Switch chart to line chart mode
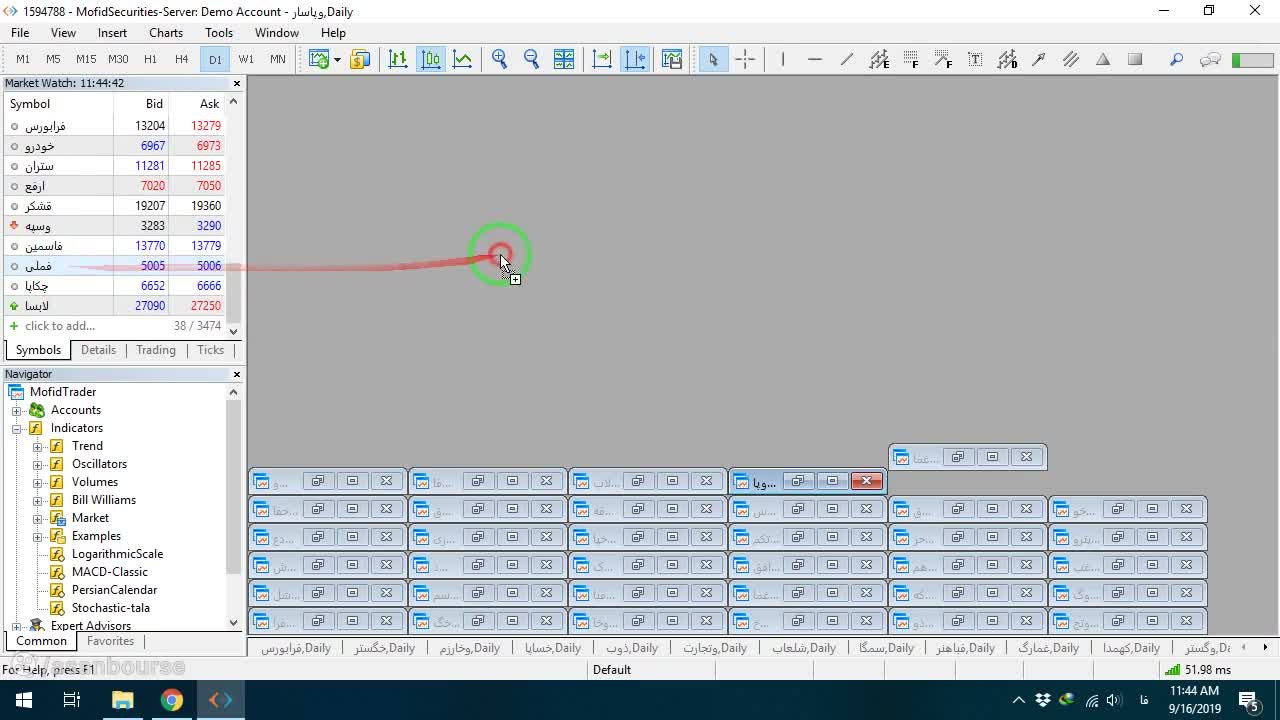This screenshot has height=720, width=1280. click(463, 60)
